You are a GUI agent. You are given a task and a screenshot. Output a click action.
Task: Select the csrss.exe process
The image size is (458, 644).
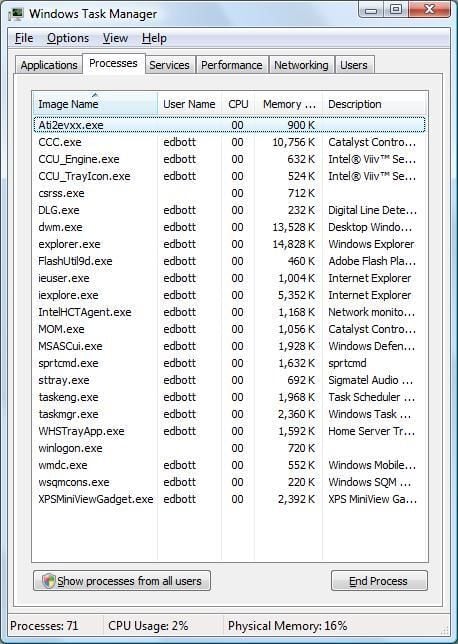pos(229,193)
